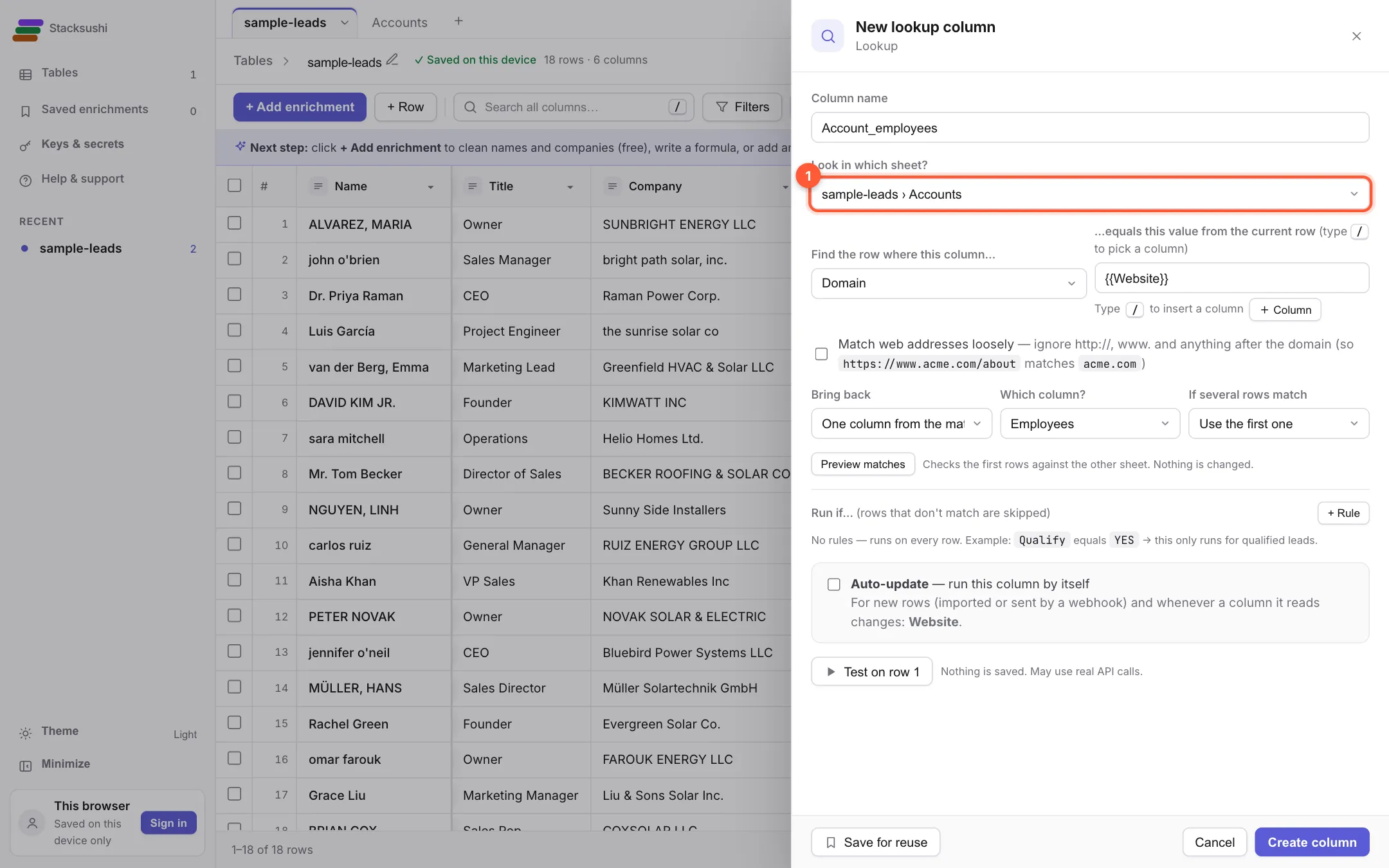Viewport: 1389px width, 868px height.
Task: Click the user avatar icon near Sign in
Action: point(33,823)
